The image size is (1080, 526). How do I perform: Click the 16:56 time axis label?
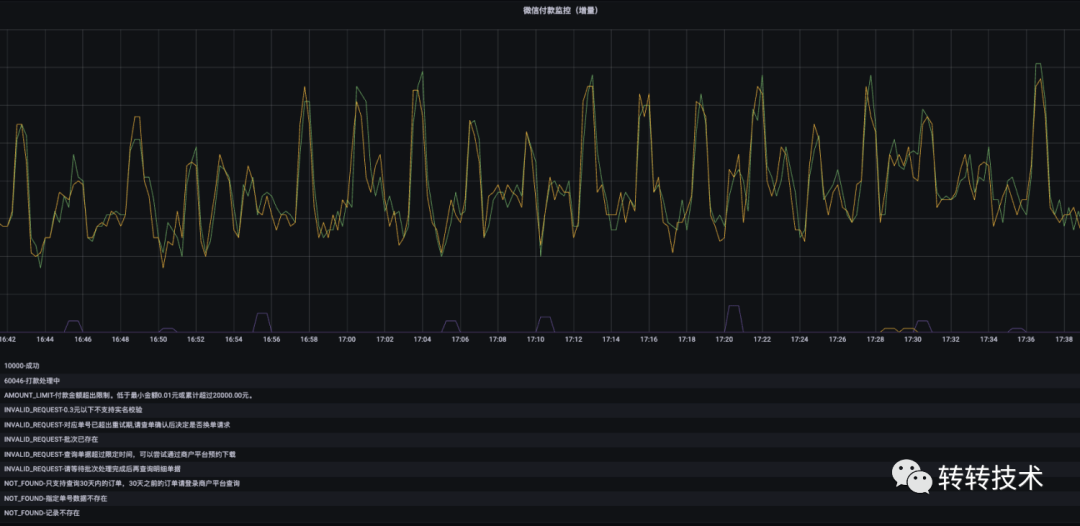271,339
